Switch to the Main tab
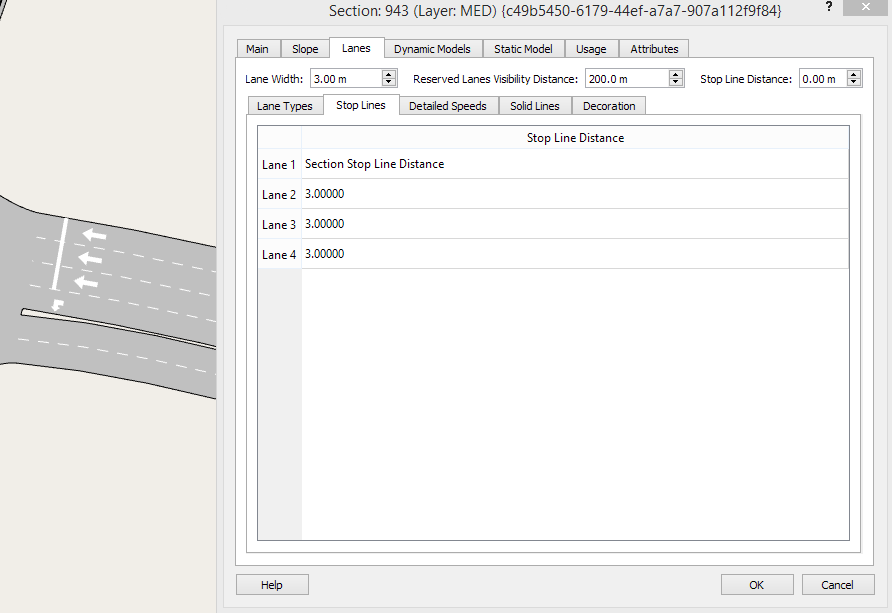This screenshot has width=892, height=613. pyautogui.click(x=257, y=49)
